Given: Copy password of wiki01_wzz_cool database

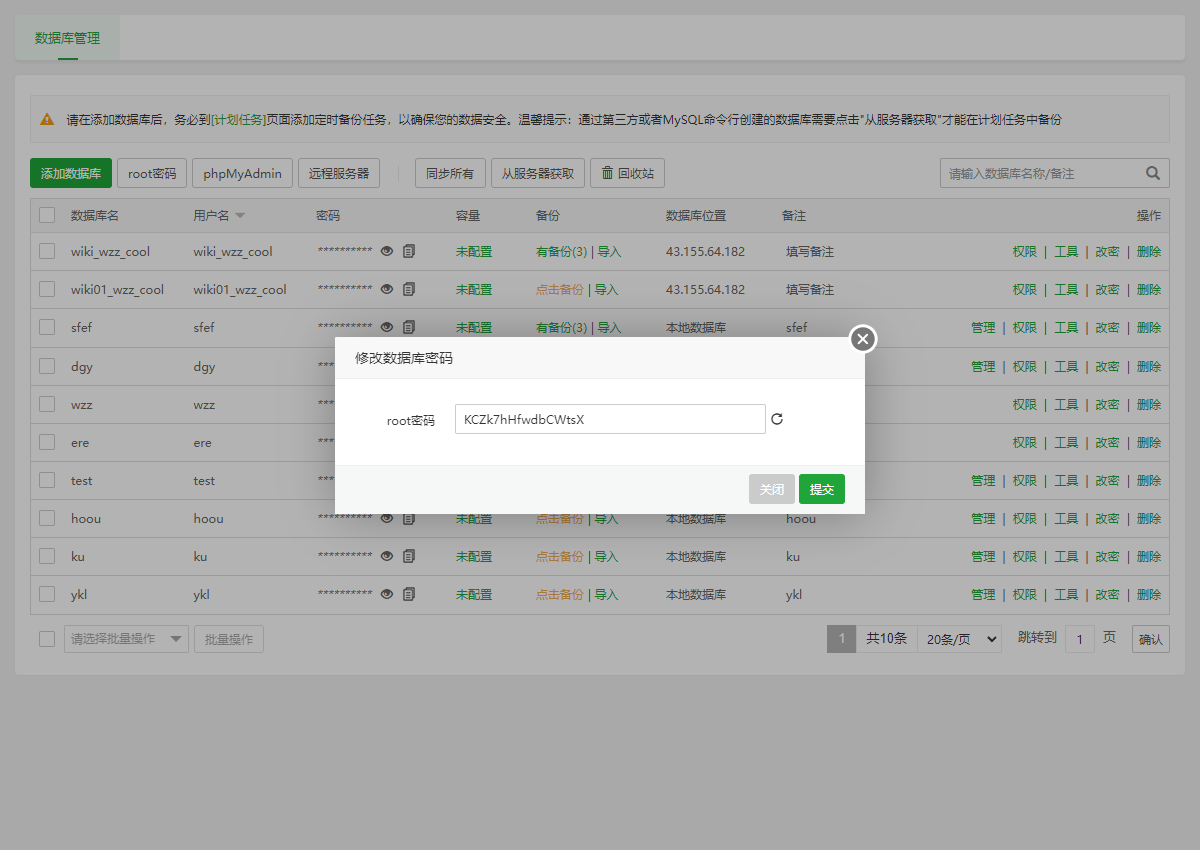Looking at the screenshot, I should click(x=409, y=290).
